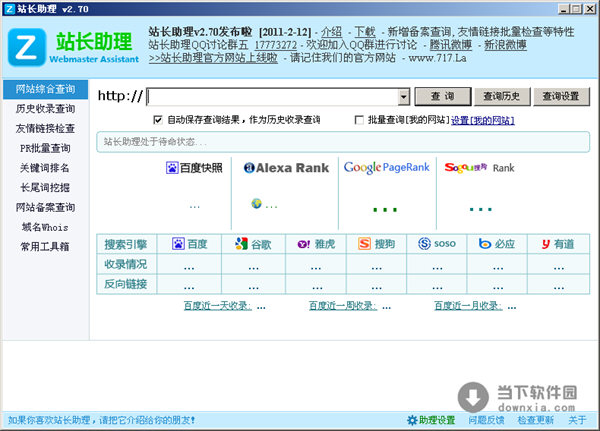Open 关键词排名 sidebar item
This screenshot has height=431, width=600.
point(45,168)
